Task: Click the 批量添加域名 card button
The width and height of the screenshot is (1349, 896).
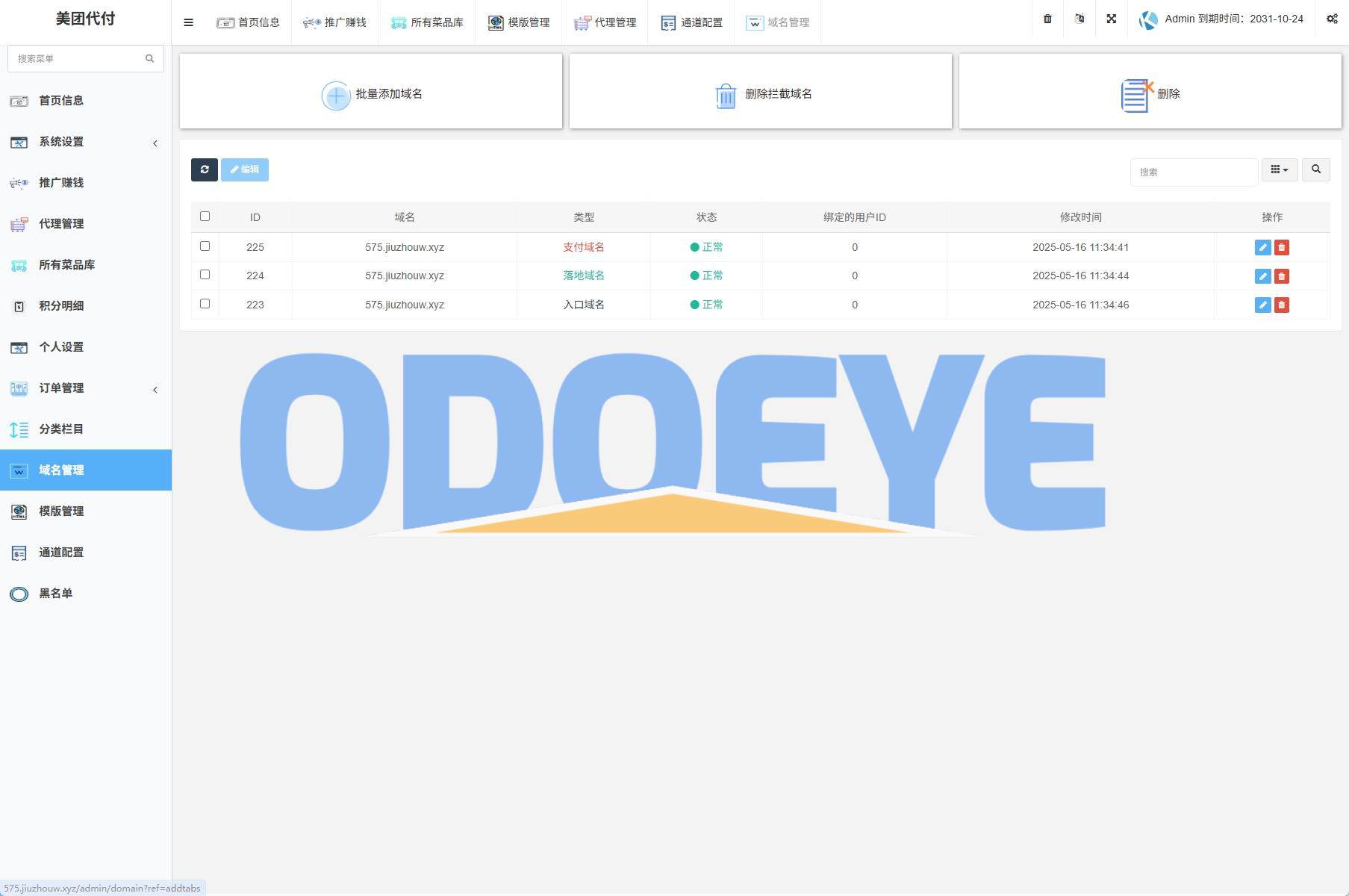Action: coord(371,91)
